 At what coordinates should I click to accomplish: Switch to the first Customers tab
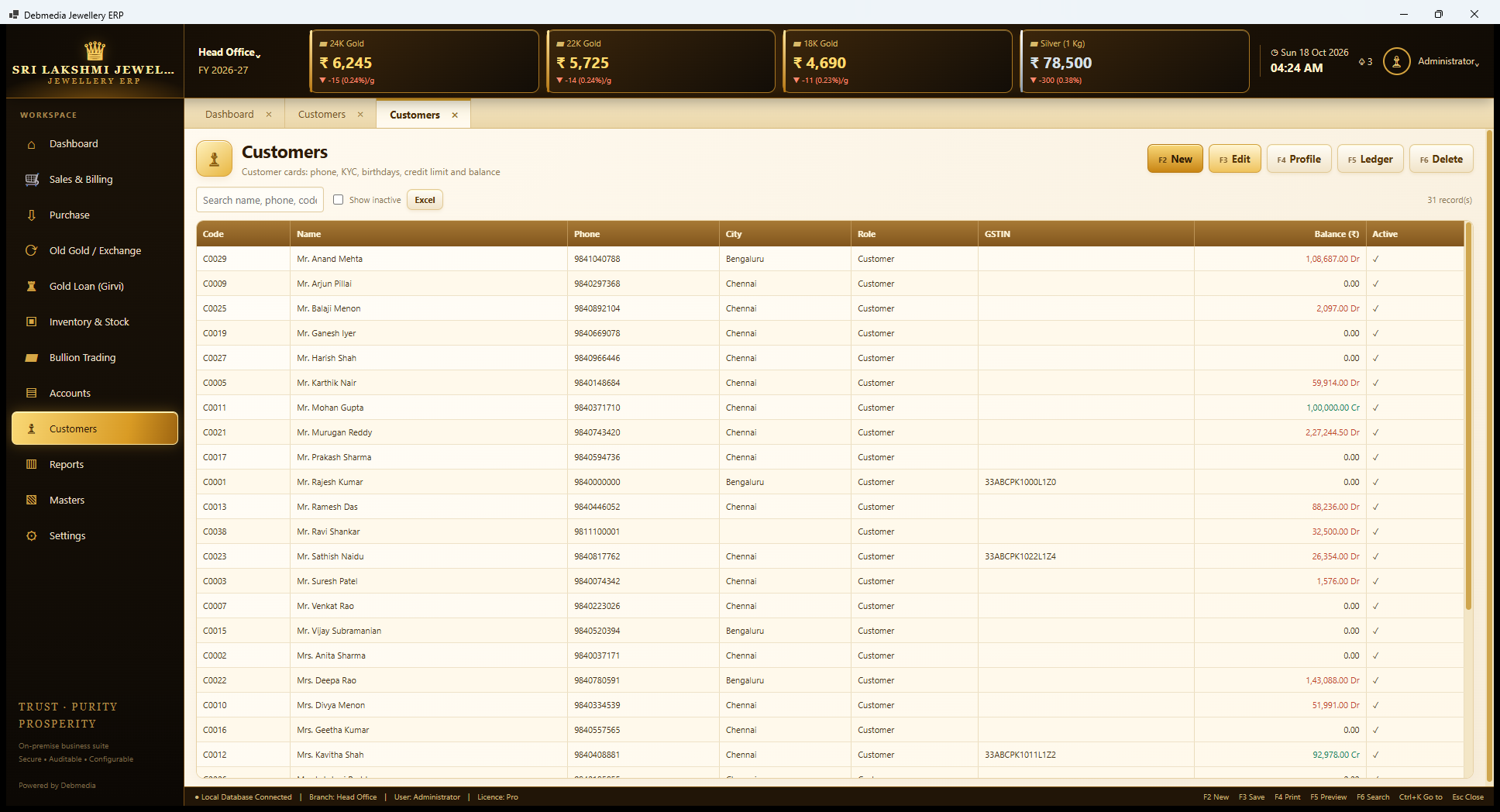pyautogui.click(x=322, y=115)
